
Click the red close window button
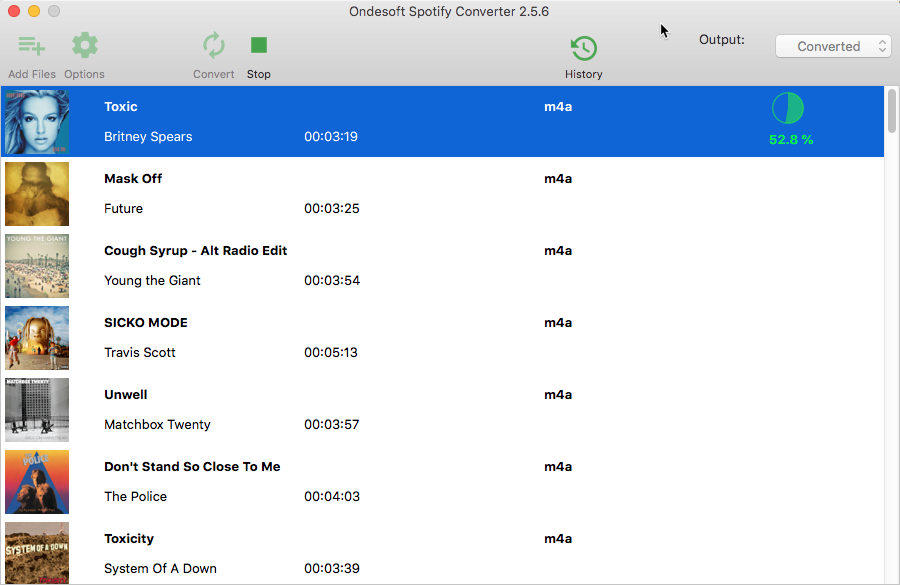[x=14, y=11]
